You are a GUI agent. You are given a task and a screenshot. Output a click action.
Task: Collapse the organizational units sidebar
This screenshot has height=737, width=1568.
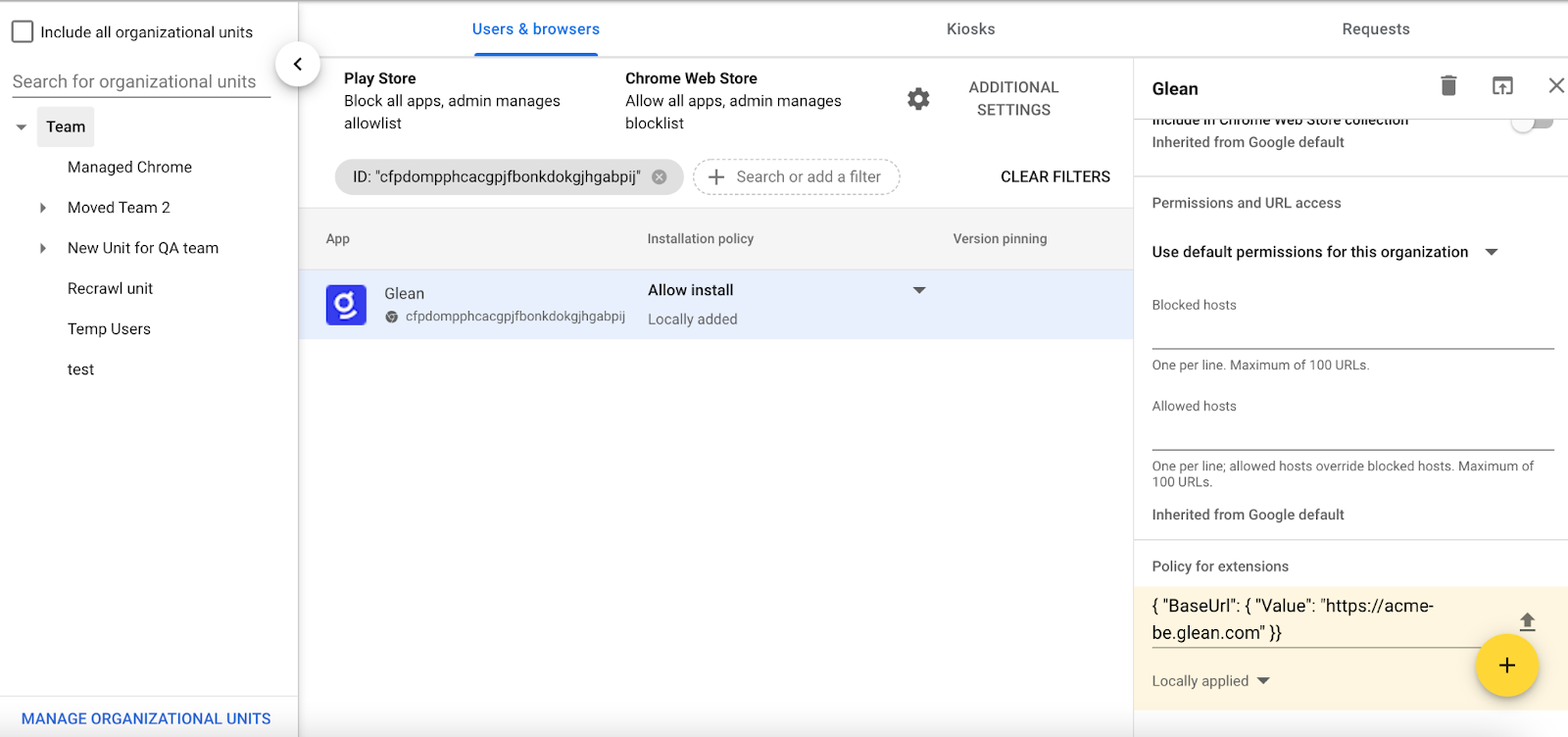click(297, 65)
